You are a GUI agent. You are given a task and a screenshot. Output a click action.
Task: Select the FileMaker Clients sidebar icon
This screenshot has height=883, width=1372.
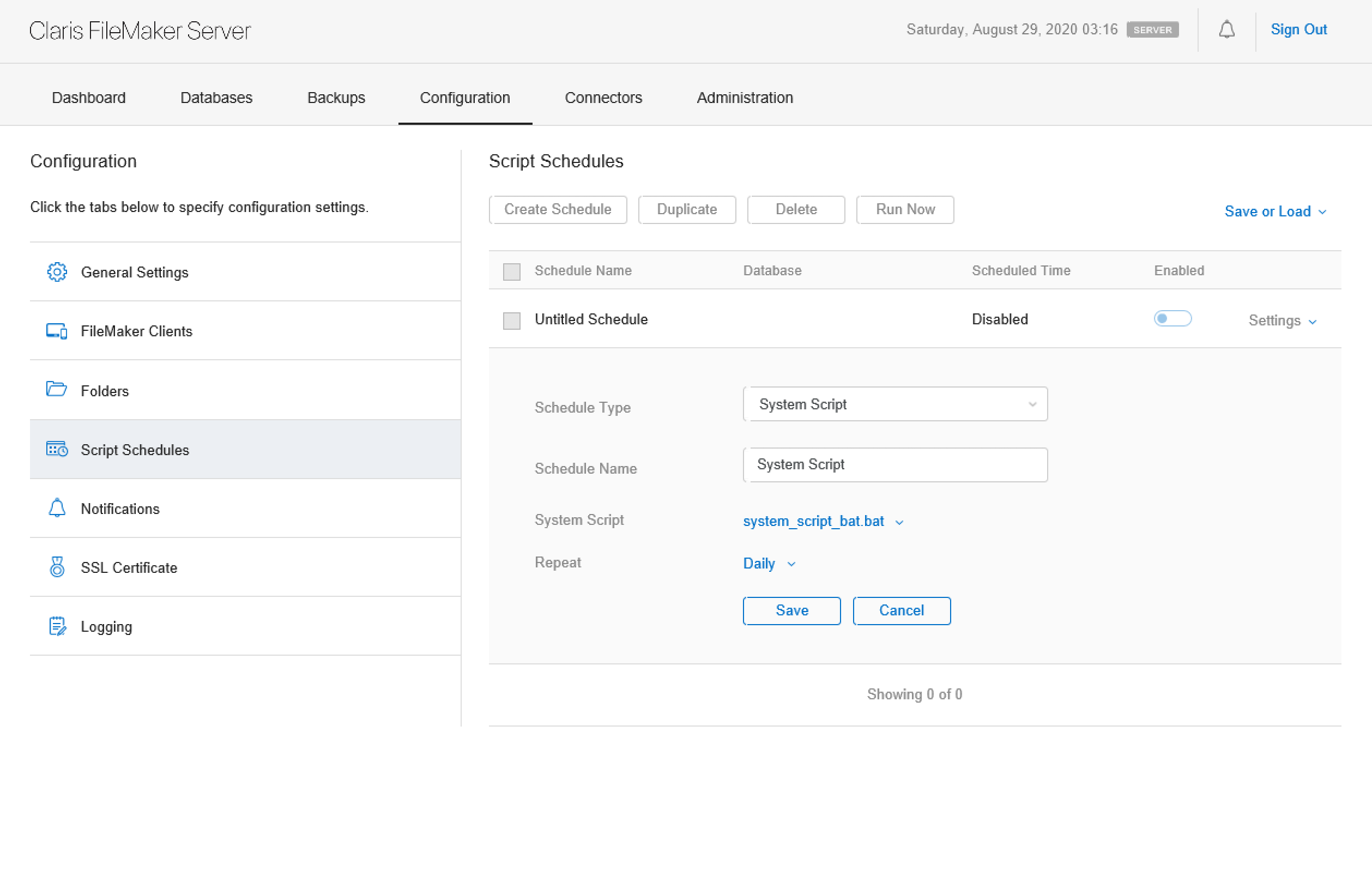click(x=56, y=331)
